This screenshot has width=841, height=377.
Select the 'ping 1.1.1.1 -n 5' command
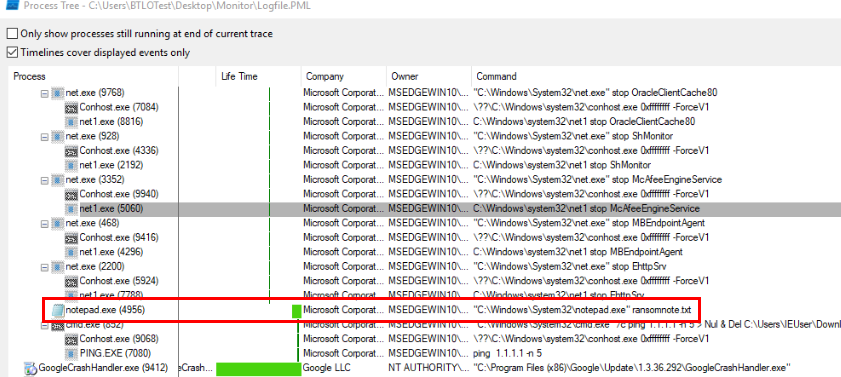point(508,353)
